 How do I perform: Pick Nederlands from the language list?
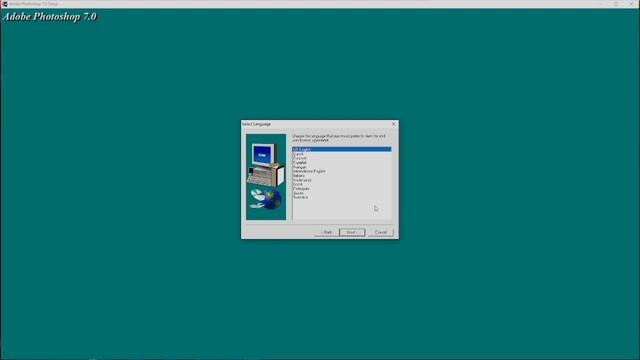(x=302, y=180)
